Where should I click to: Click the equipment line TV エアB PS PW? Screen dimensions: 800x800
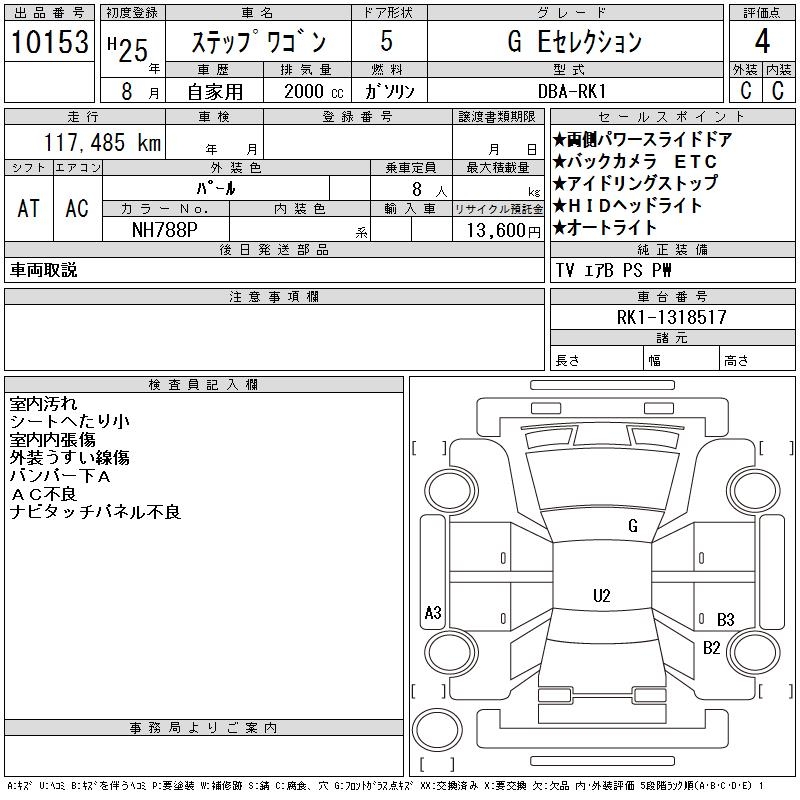click(614, 270)
